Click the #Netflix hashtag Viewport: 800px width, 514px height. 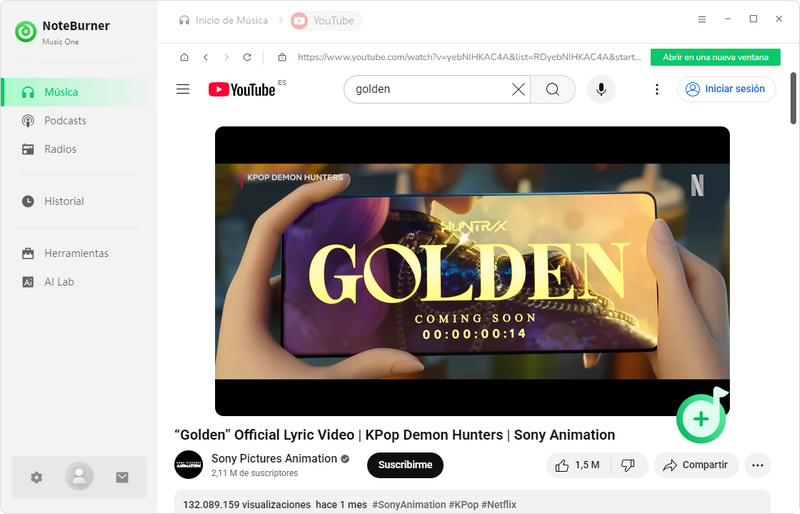coord(499,504)
